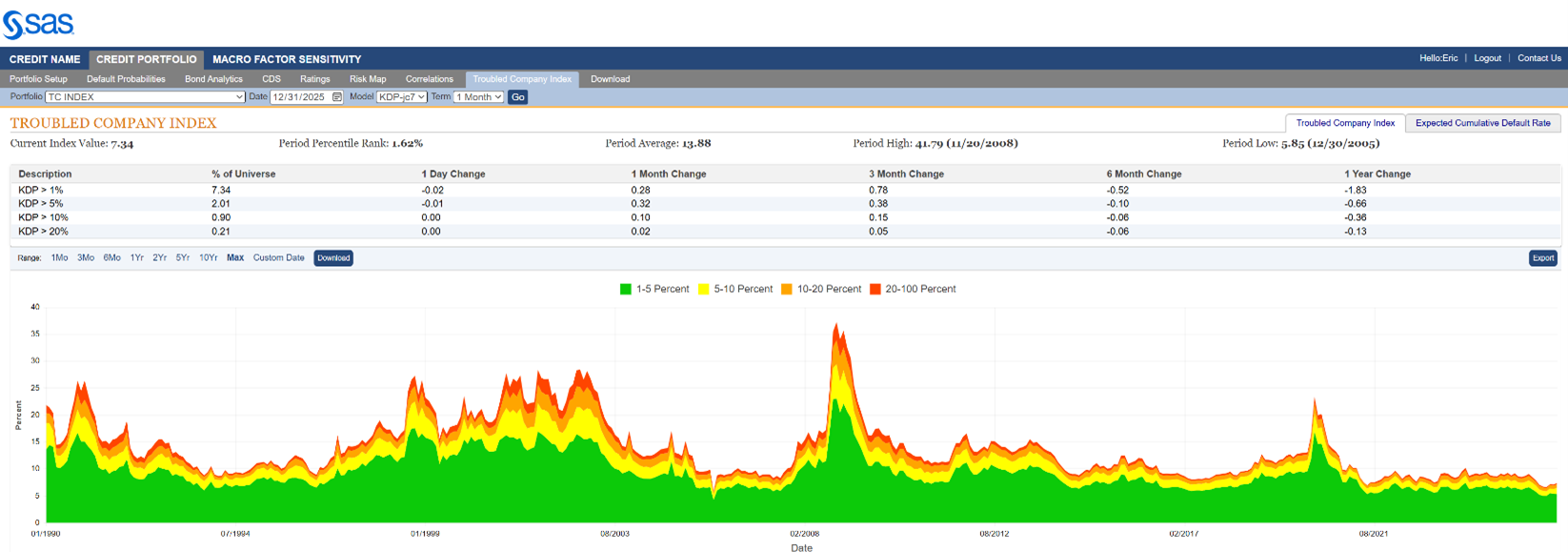
Task: Switch to Macro Factor Sensitivity tab
Action: click(287, 59)
